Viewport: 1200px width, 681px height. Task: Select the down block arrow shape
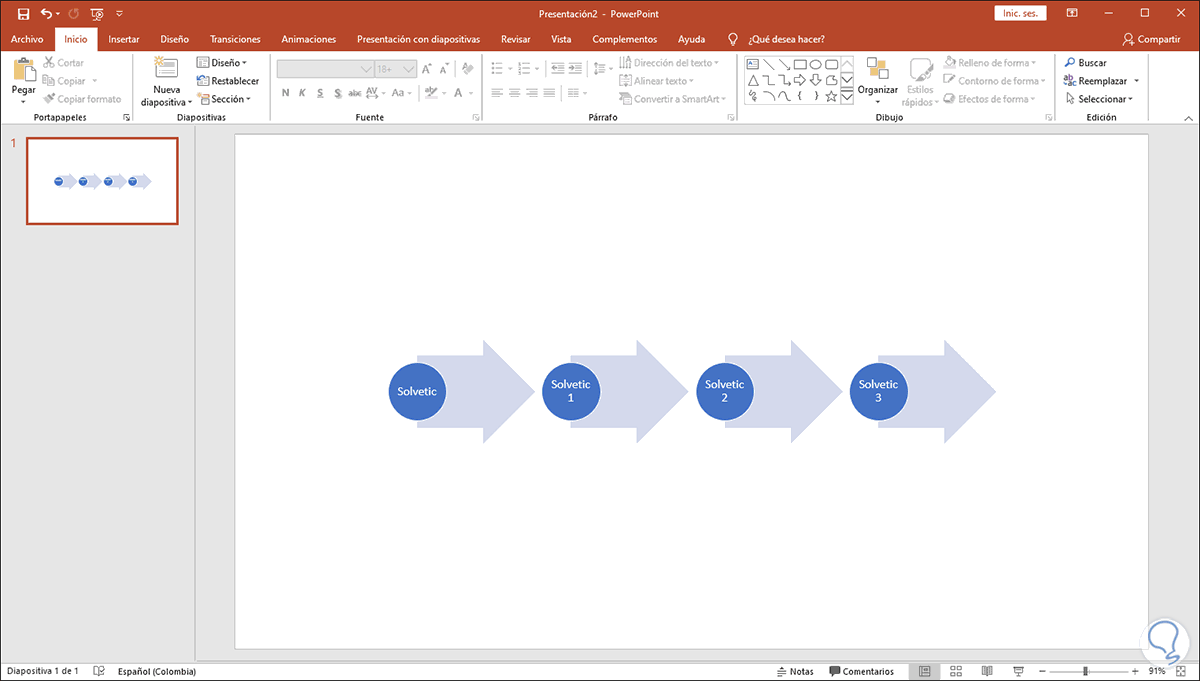(816, 79)
